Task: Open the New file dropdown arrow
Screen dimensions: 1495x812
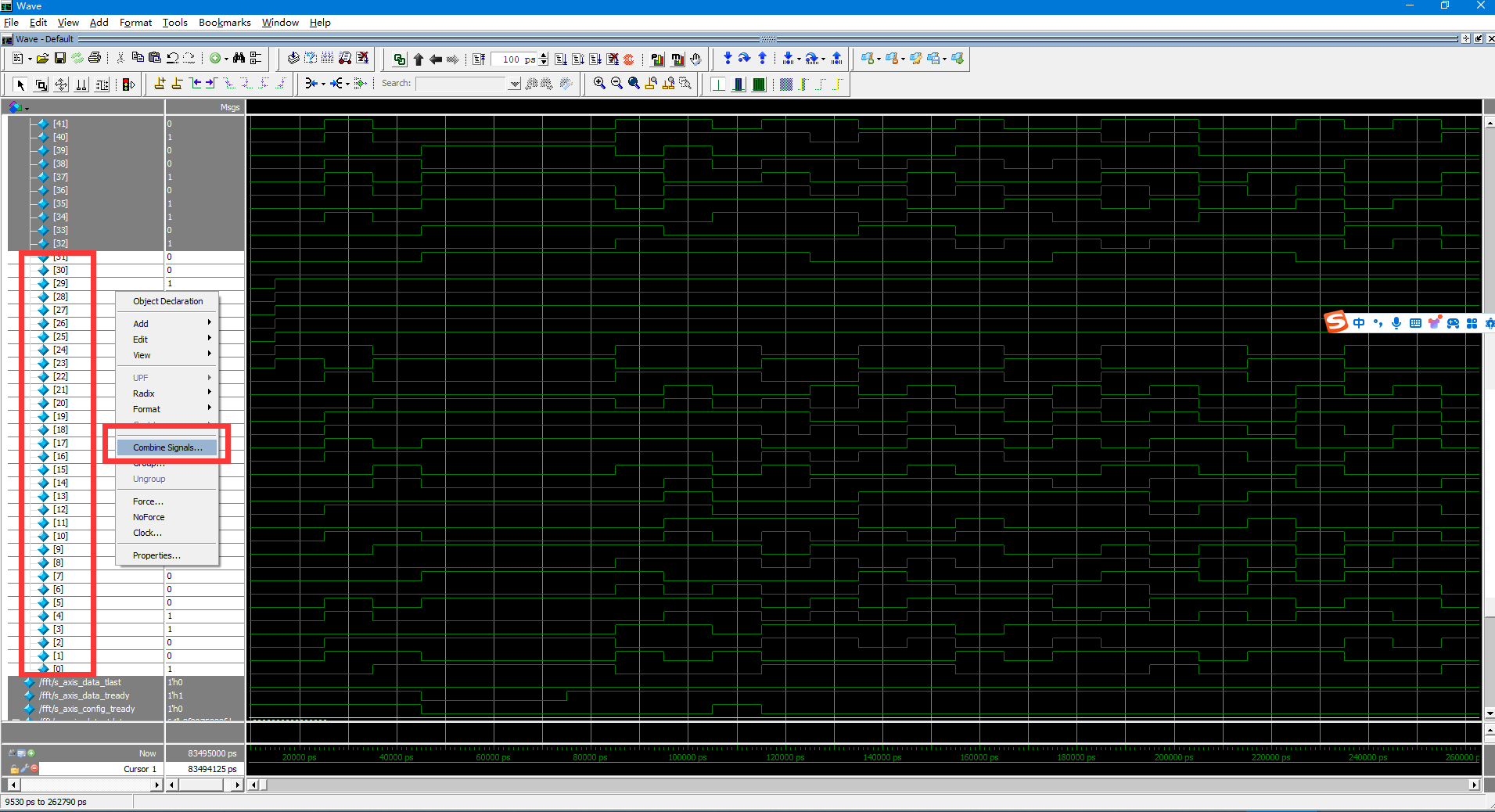Action: (x=30, y=59)
